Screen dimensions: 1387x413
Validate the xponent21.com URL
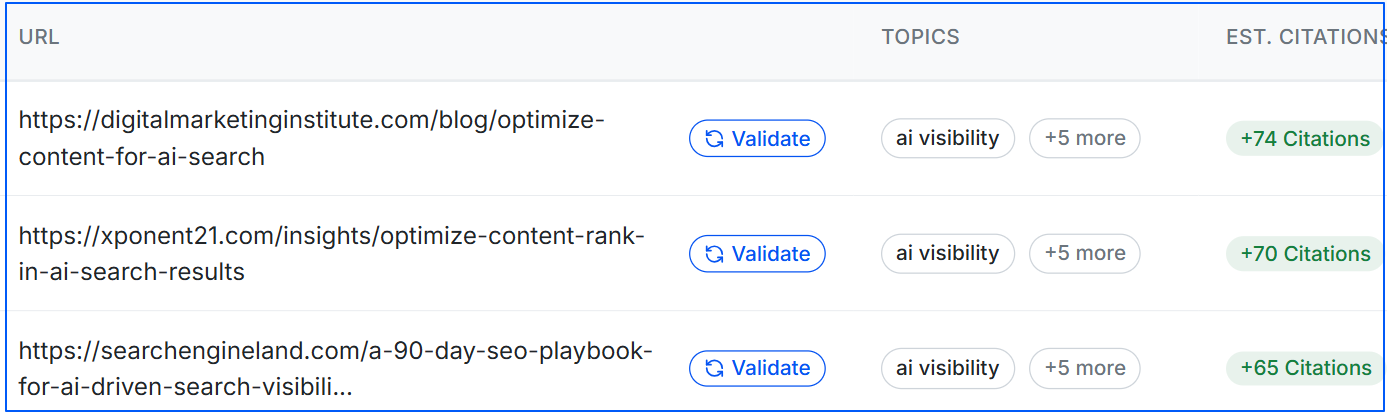(757, 254)
